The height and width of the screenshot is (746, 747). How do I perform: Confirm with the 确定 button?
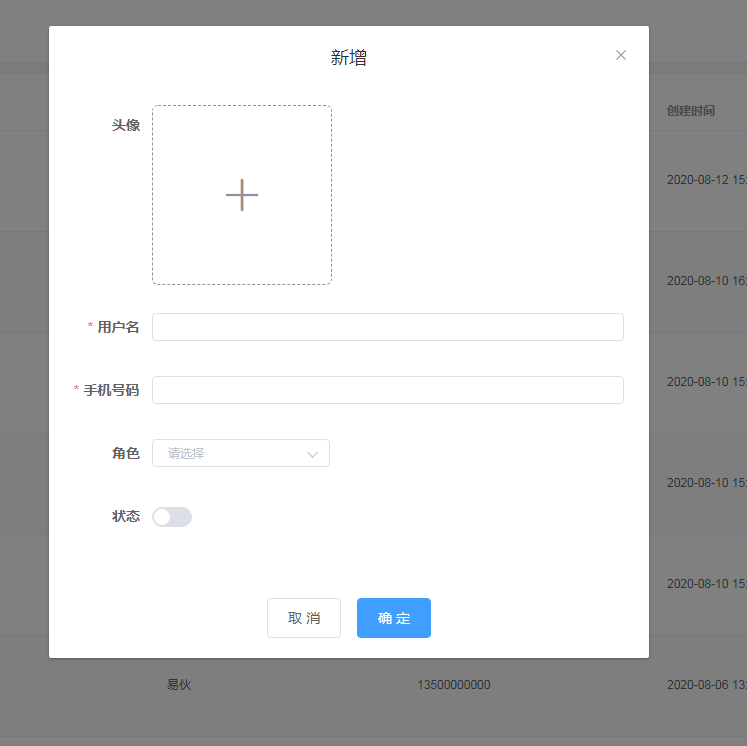[x=394, y=618]
